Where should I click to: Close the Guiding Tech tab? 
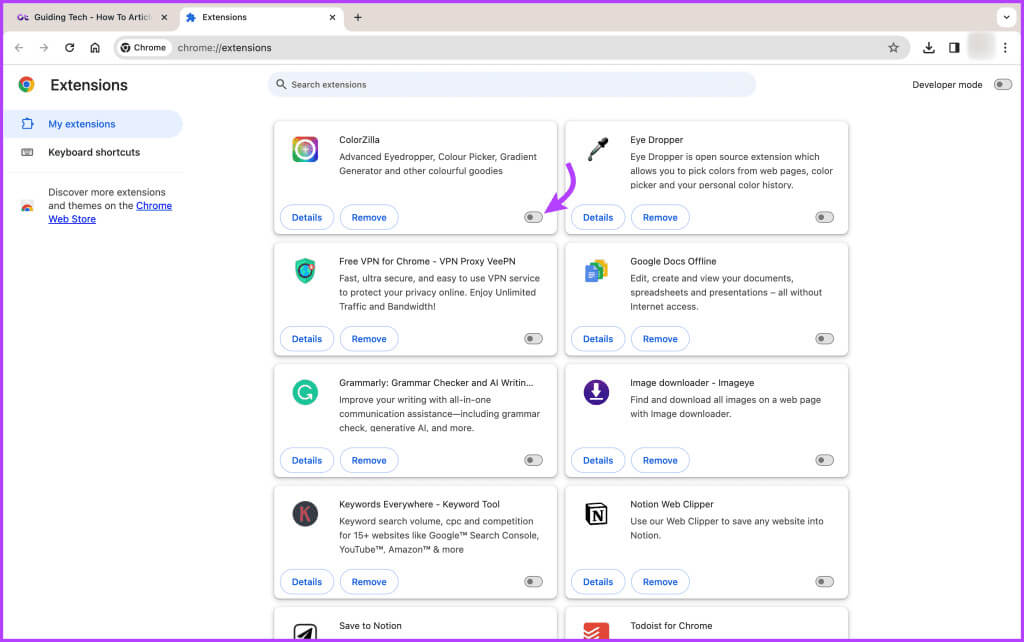click(x=164, y=18)
